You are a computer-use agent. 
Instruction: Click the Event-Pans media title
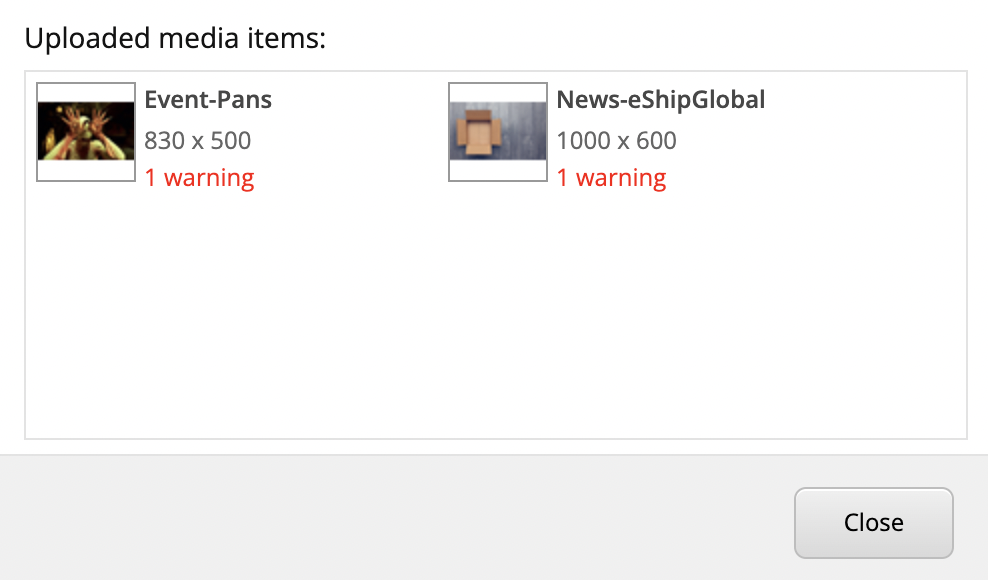(208, 100)
